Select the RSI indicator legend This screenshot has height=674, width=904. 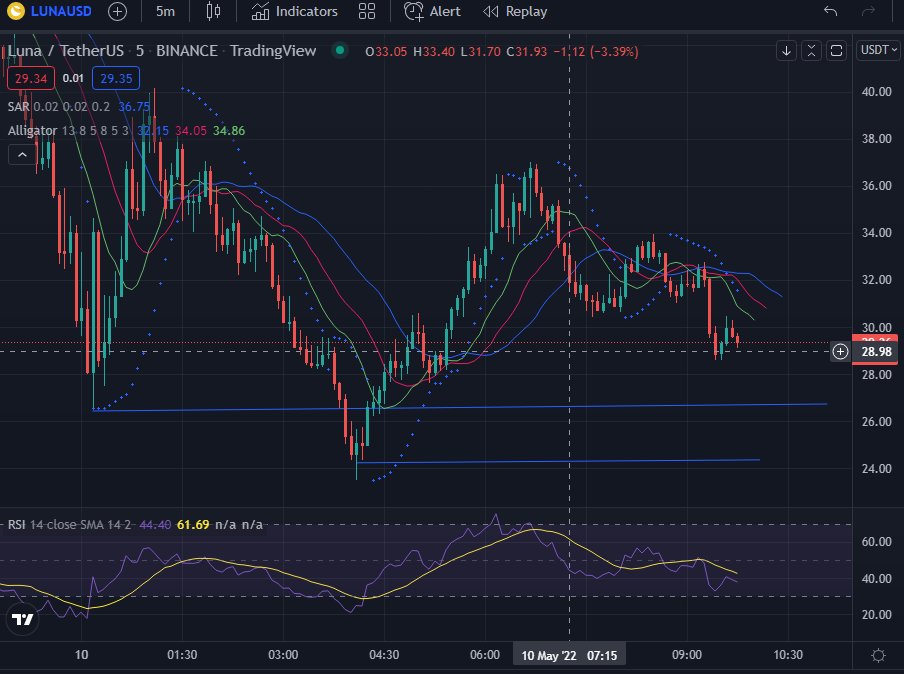(16, 525)
